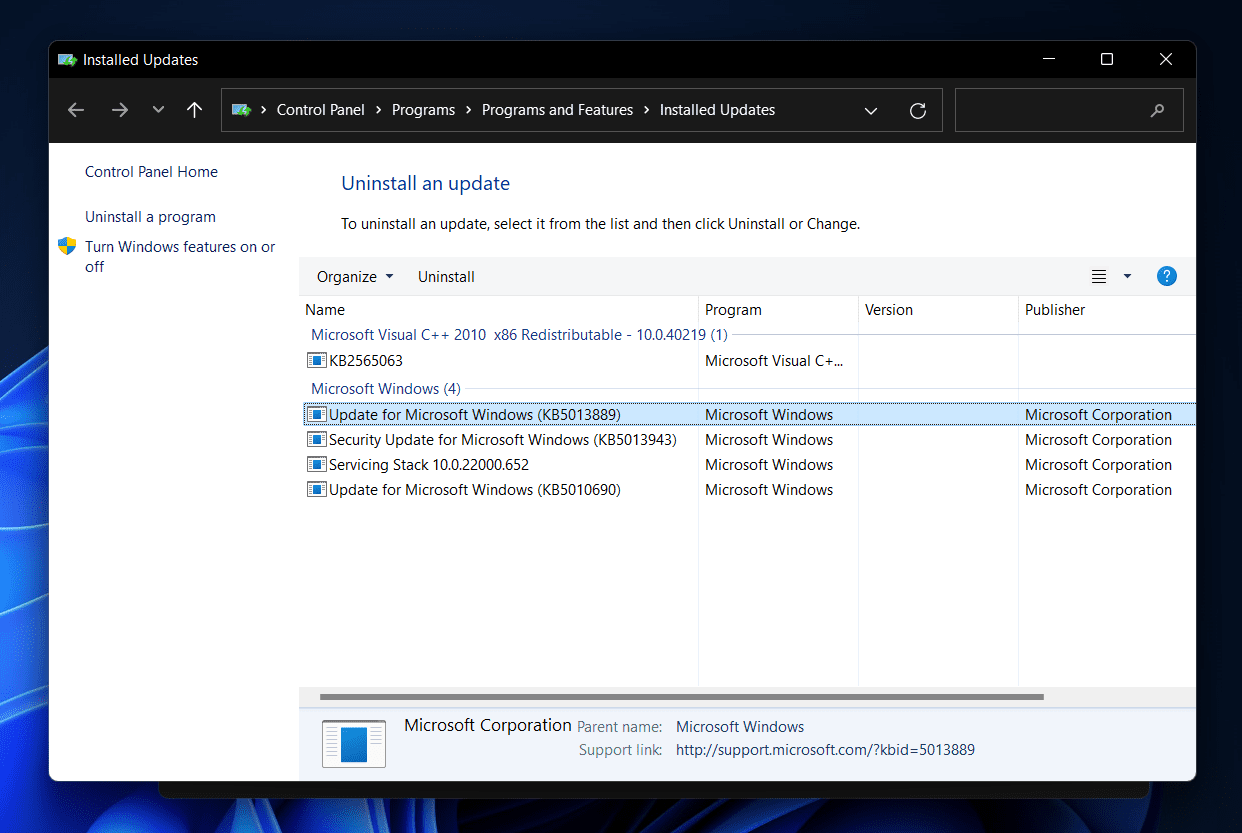Viewport: 1242px width, 833px height.
Task: Click the back navigation arrow
Action: pos(75,110)
